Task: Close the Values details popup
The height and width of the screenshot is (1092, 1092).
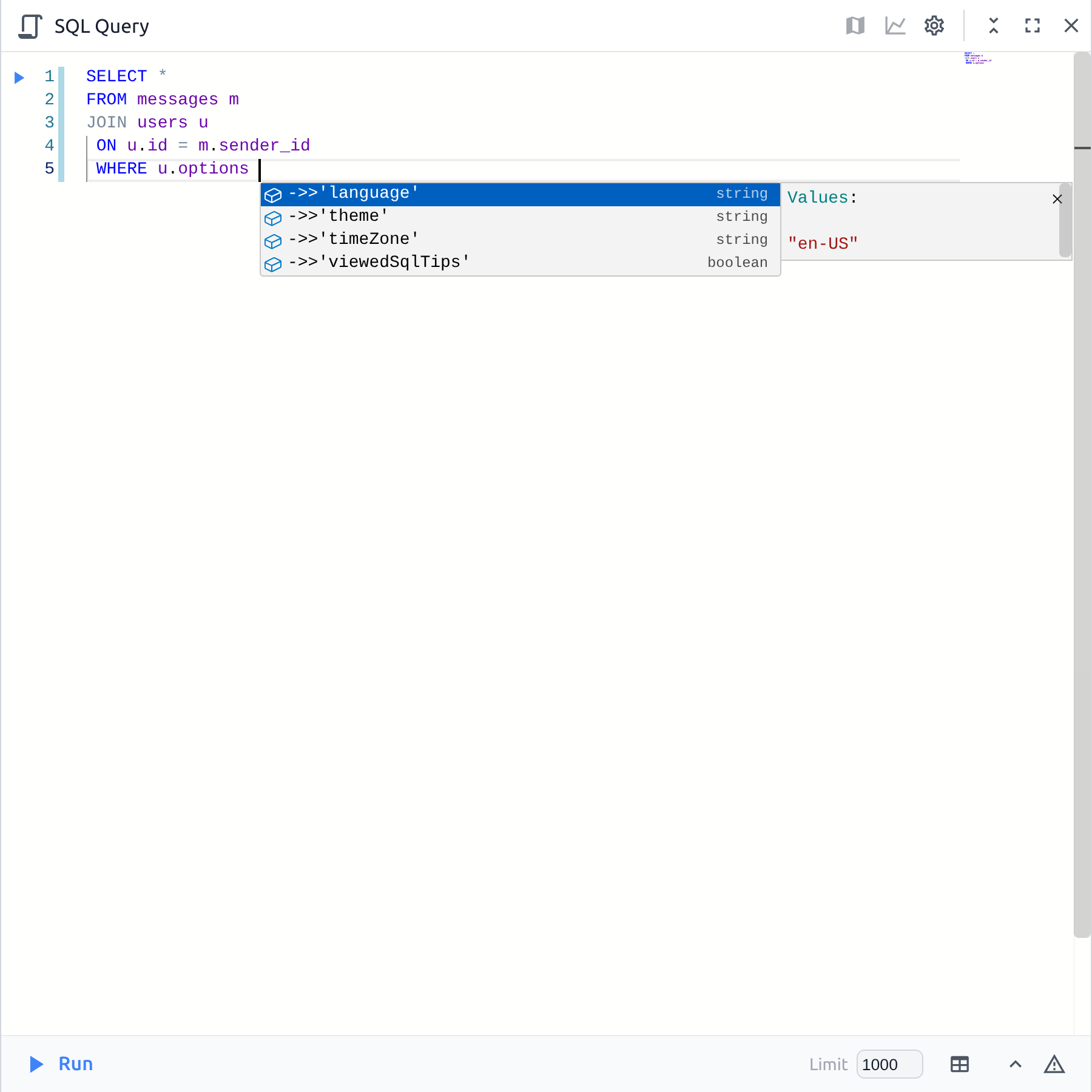Action: point(1057,199)
